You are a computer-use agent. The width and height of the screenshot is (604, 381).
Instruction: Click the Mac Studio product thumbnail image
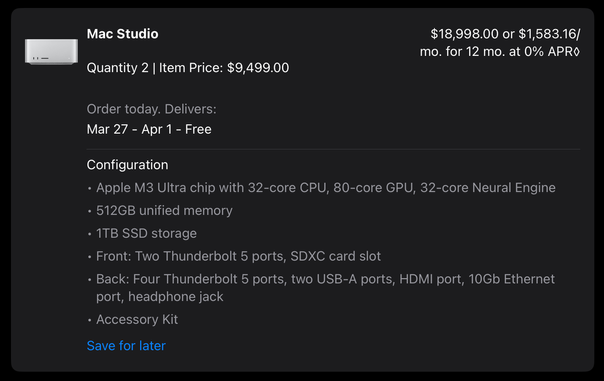(x=51, y=51)
